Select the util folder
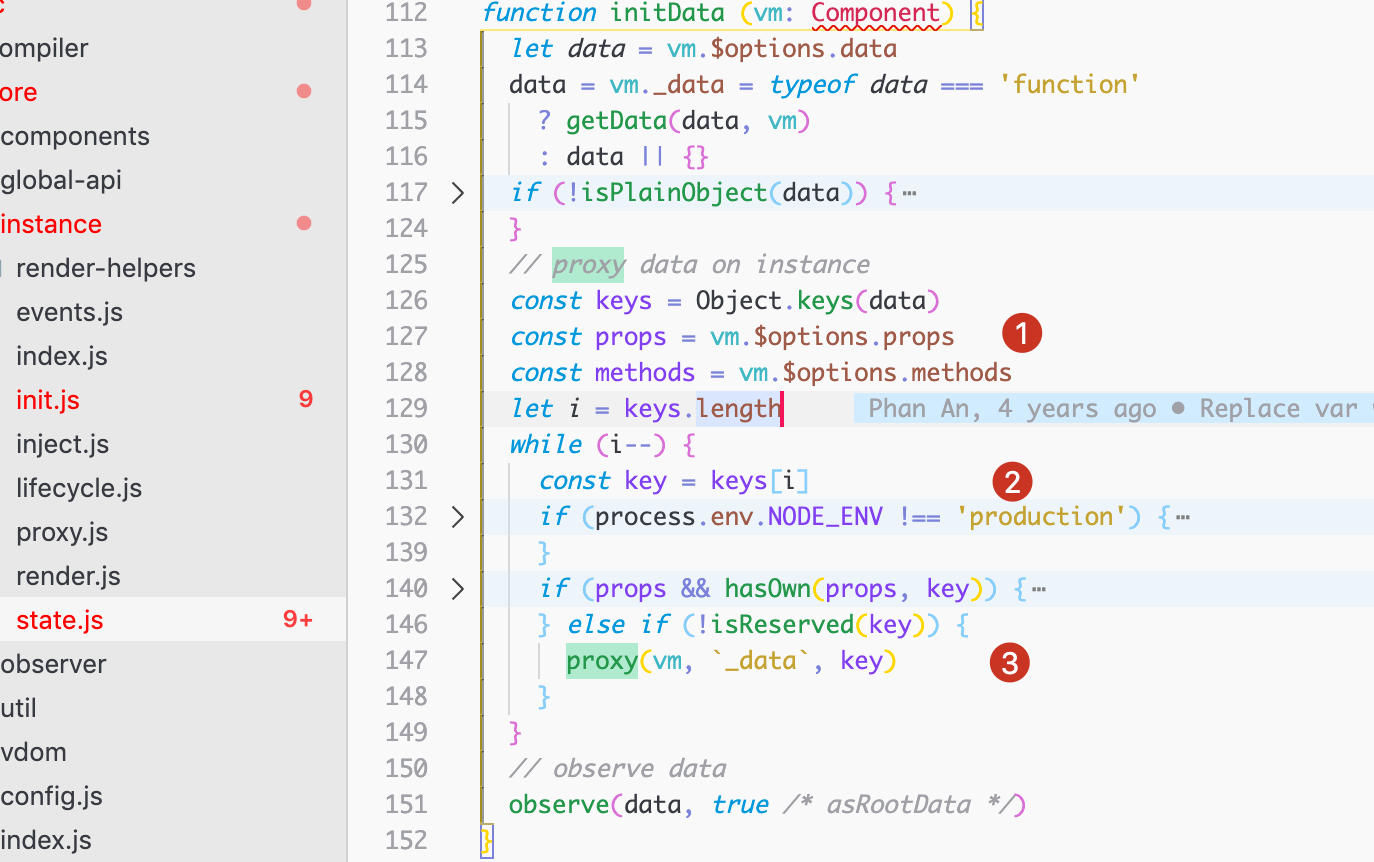The width and height of the screenshot is (1374, 862). (18, 708)
